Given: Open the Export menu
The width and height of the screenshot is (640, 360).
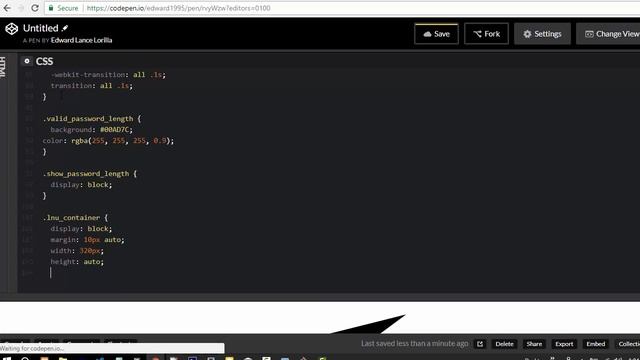Looking at the screenshot, I should (x=564, y=344).
